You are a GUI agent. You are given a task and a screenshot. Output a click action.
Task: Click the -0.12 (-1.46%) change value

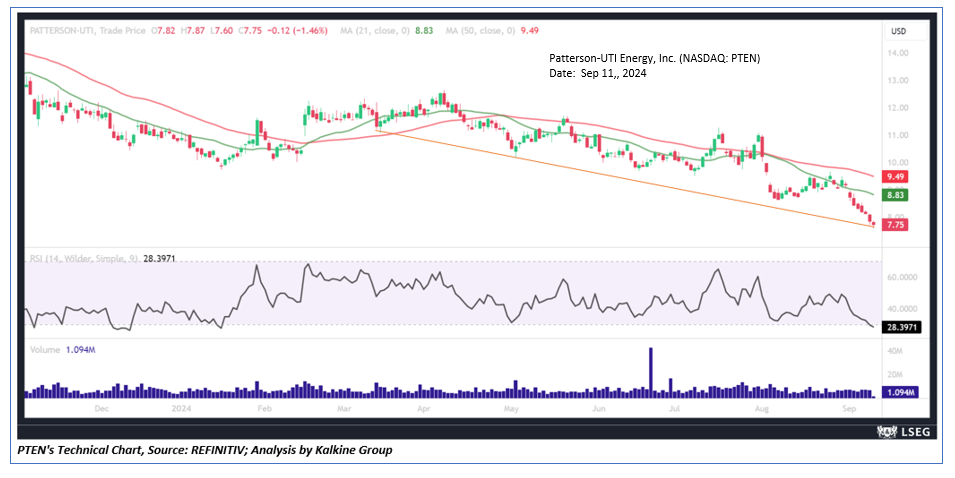point(296,30)
